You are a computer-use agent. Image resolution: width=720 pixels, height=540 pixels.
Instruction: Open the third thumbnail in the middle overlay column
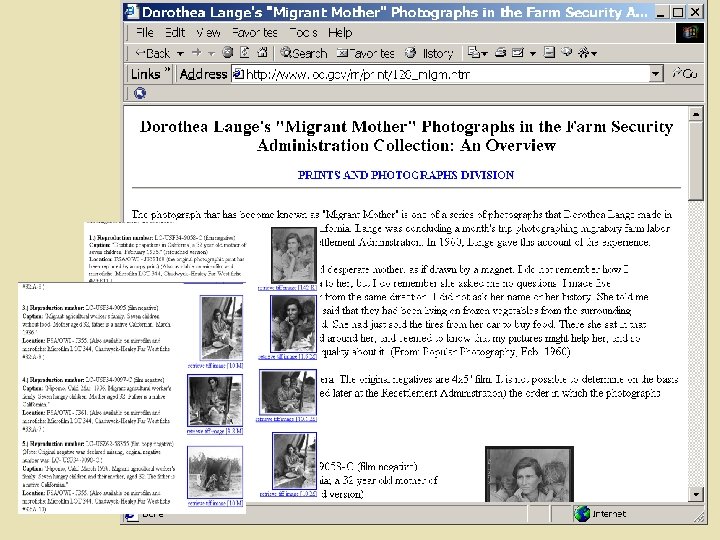click(x=287, y=393)
